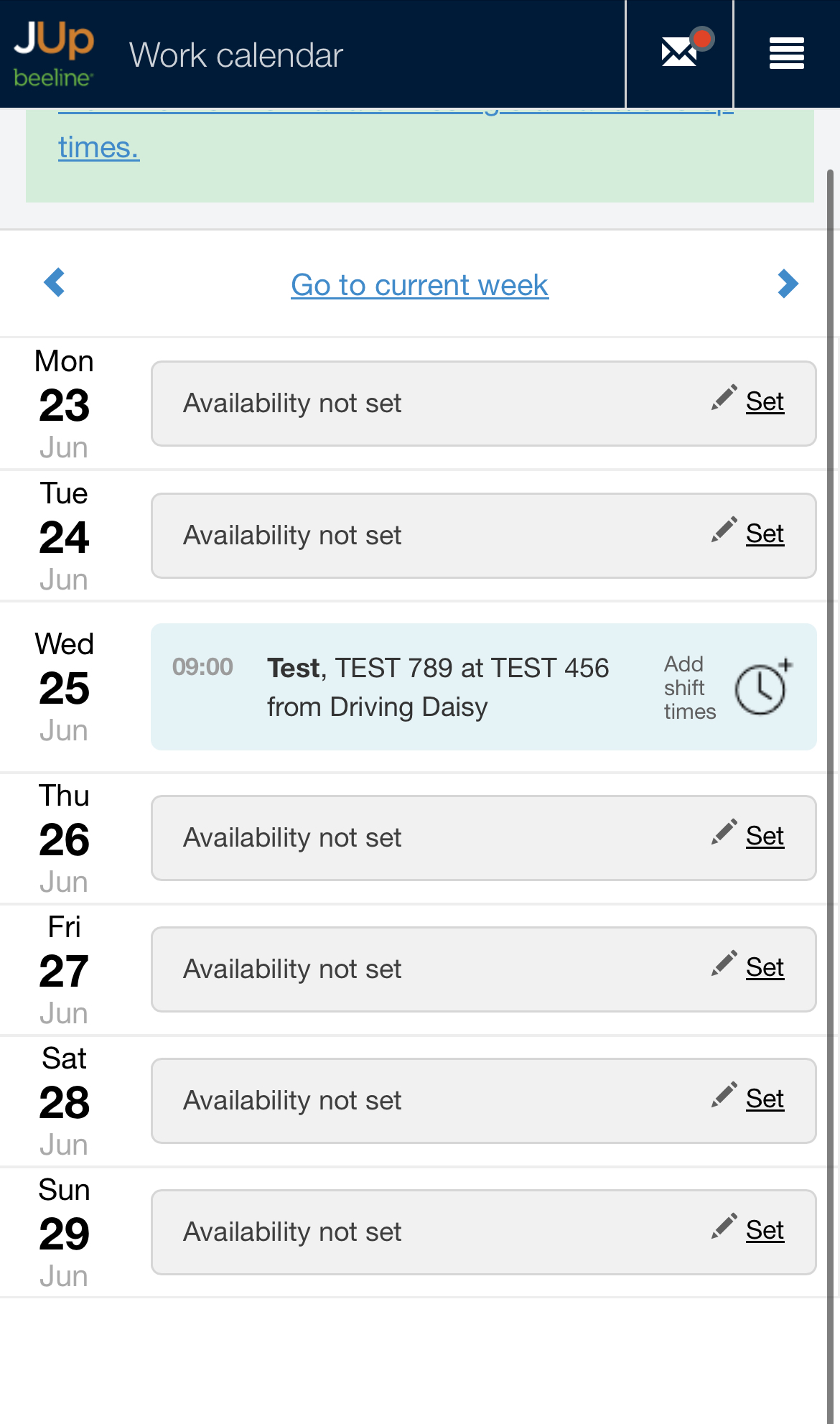
Task: Select Sunday's Availability not set box
Action: coord(431,1232)
